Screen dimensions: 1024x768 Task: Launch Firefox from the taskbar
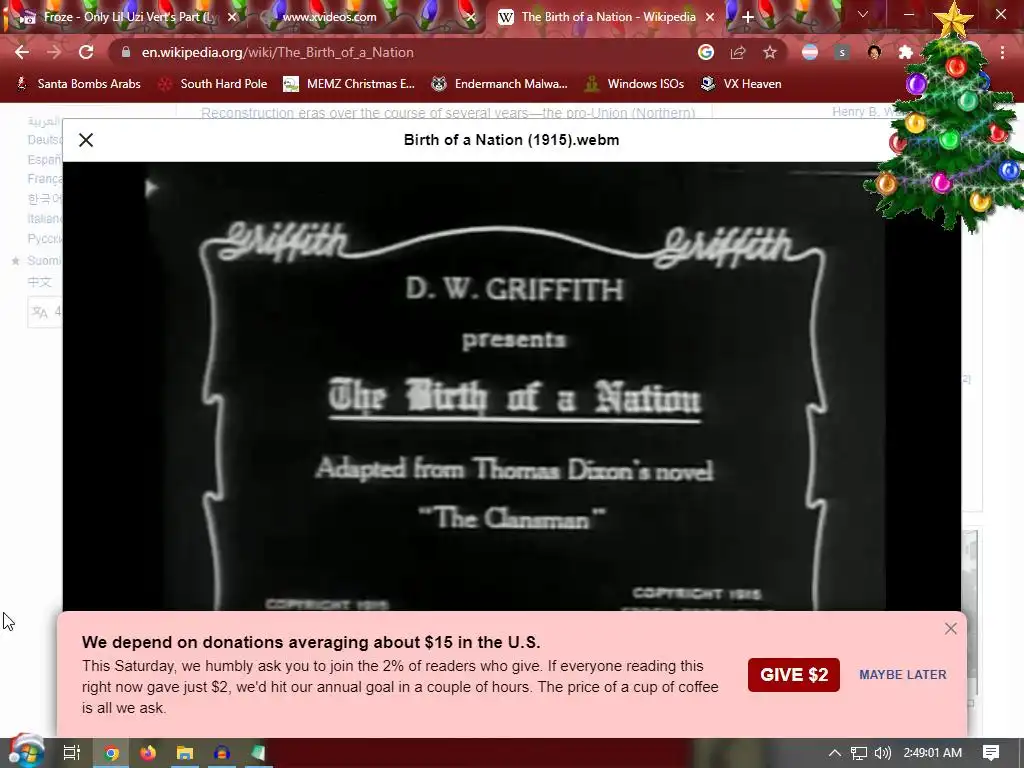[x=148, y=753]
